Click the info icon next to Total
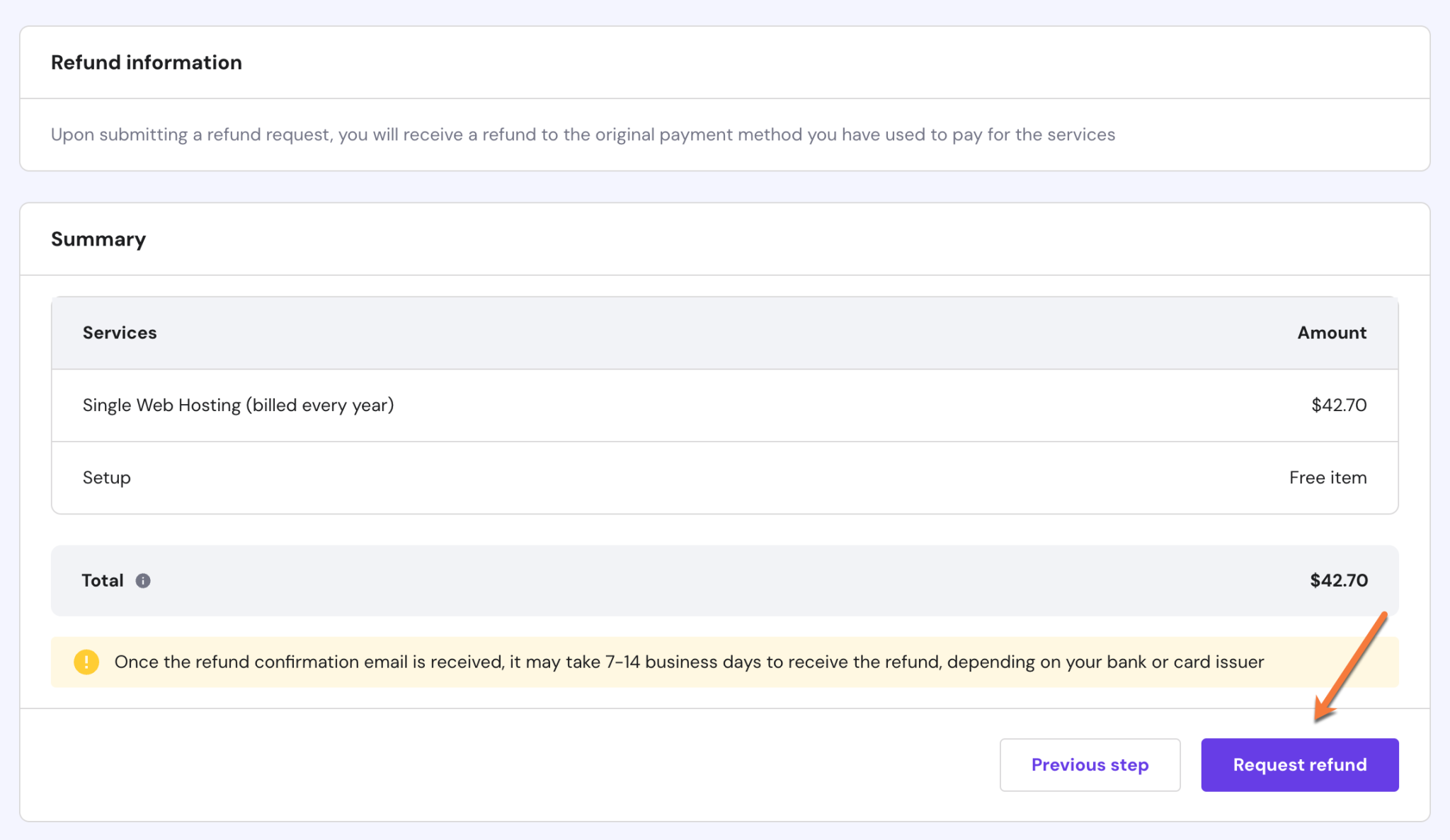The width and height of the screenshot is (1450, 840). tap(144, 581)
